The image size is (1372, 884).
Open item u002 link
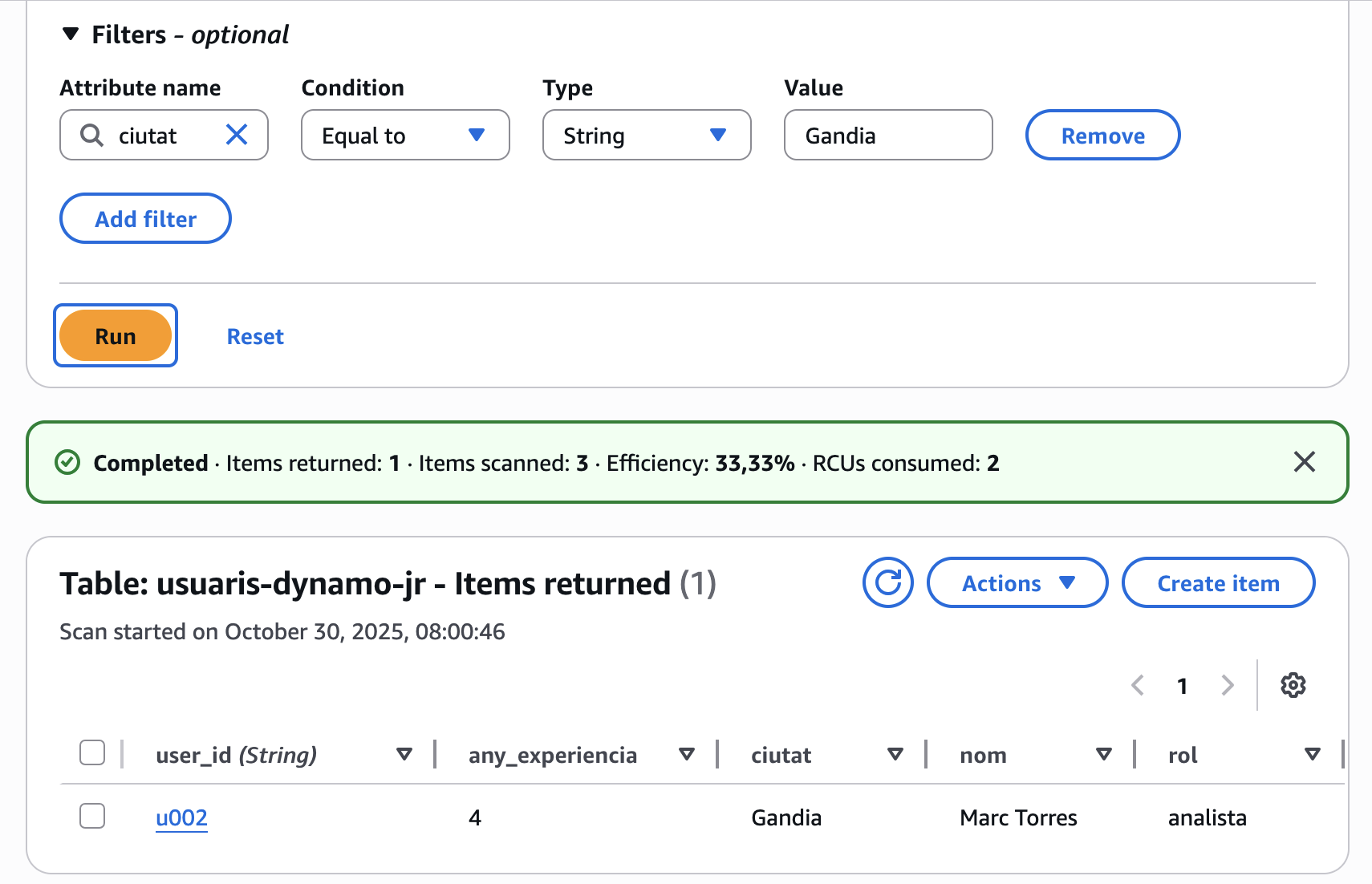181,817
